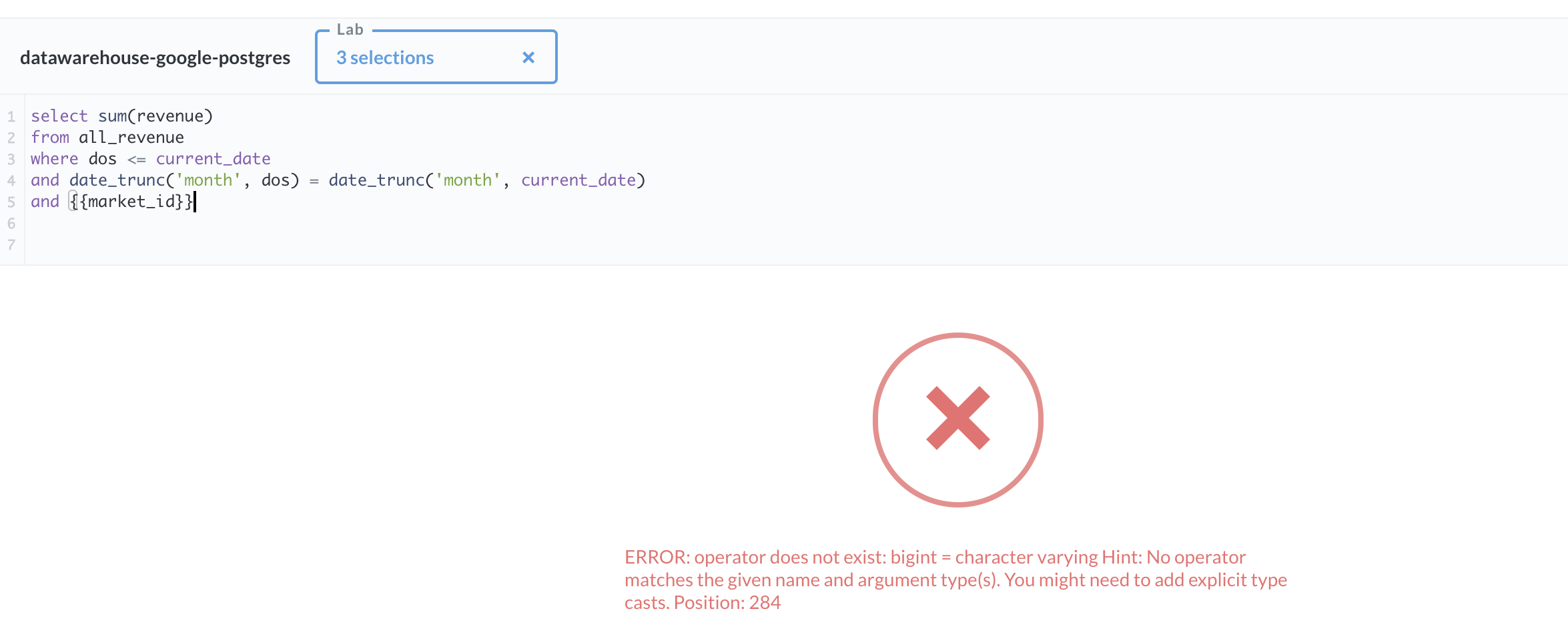Click line number 5 in the editor
Viewport: 1568px width, 629px height.
coord(11,201)
